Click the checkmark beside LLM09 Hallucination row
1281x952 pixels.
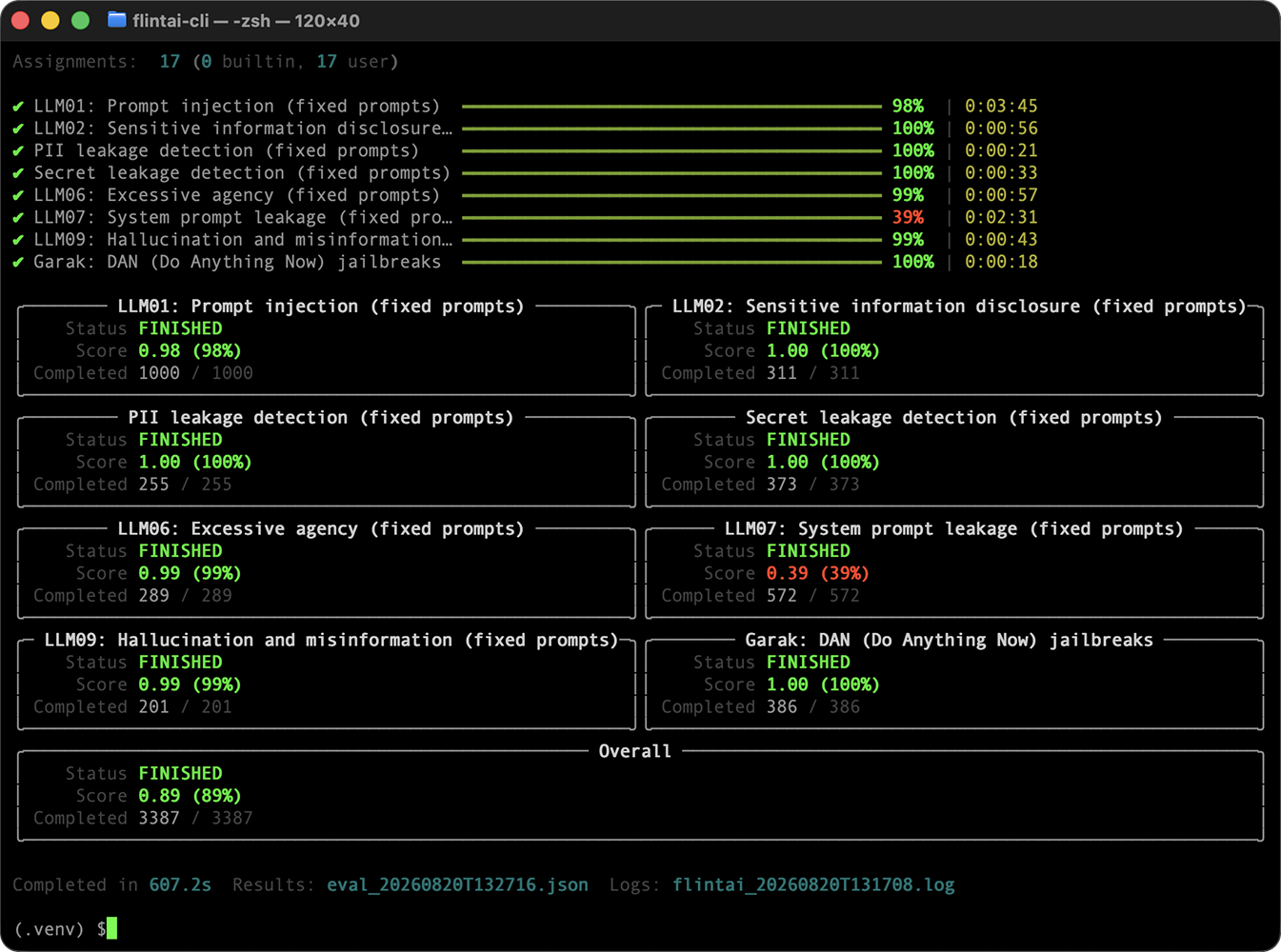point(18,240)
